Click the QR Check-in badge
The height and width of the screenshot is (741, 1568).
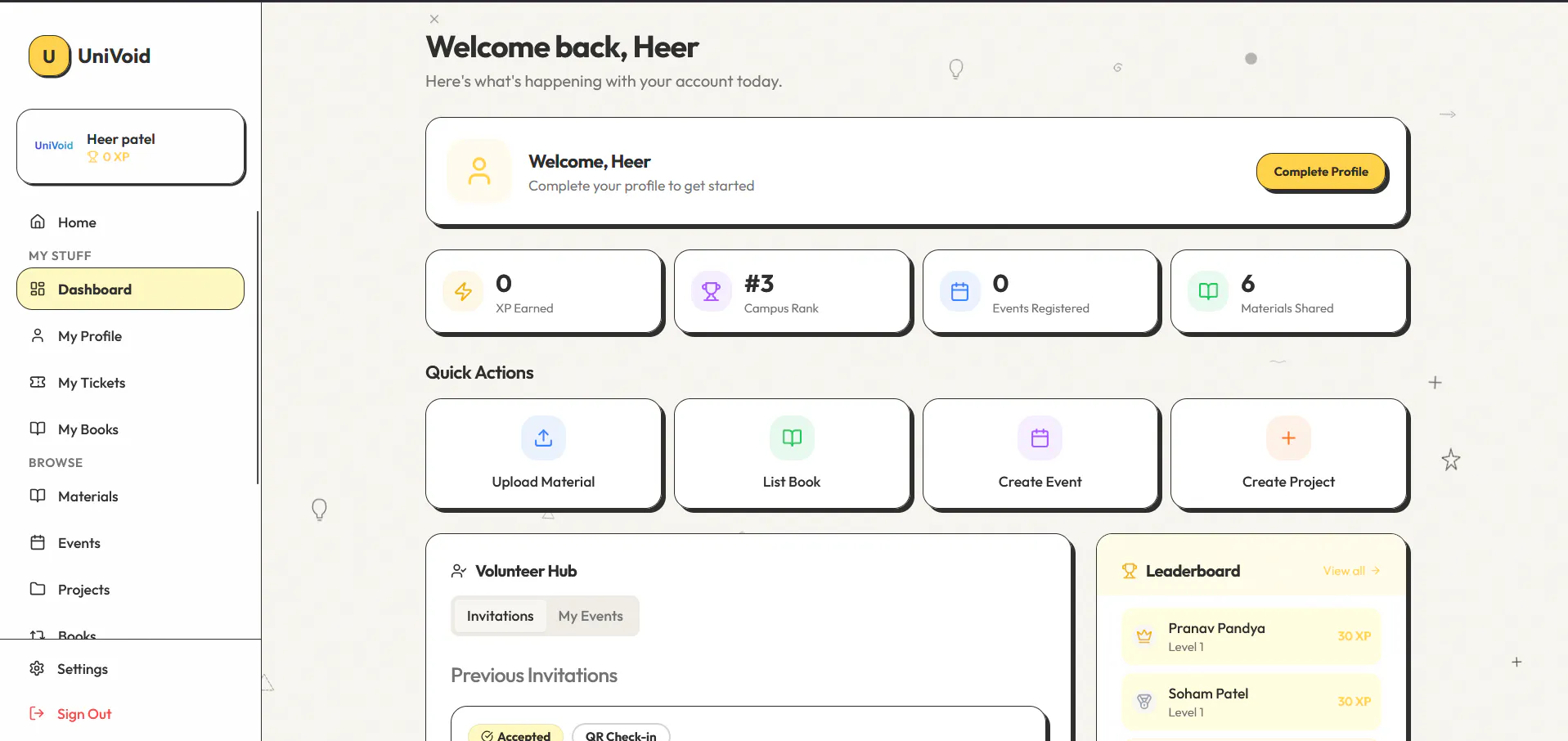point(621,734)
